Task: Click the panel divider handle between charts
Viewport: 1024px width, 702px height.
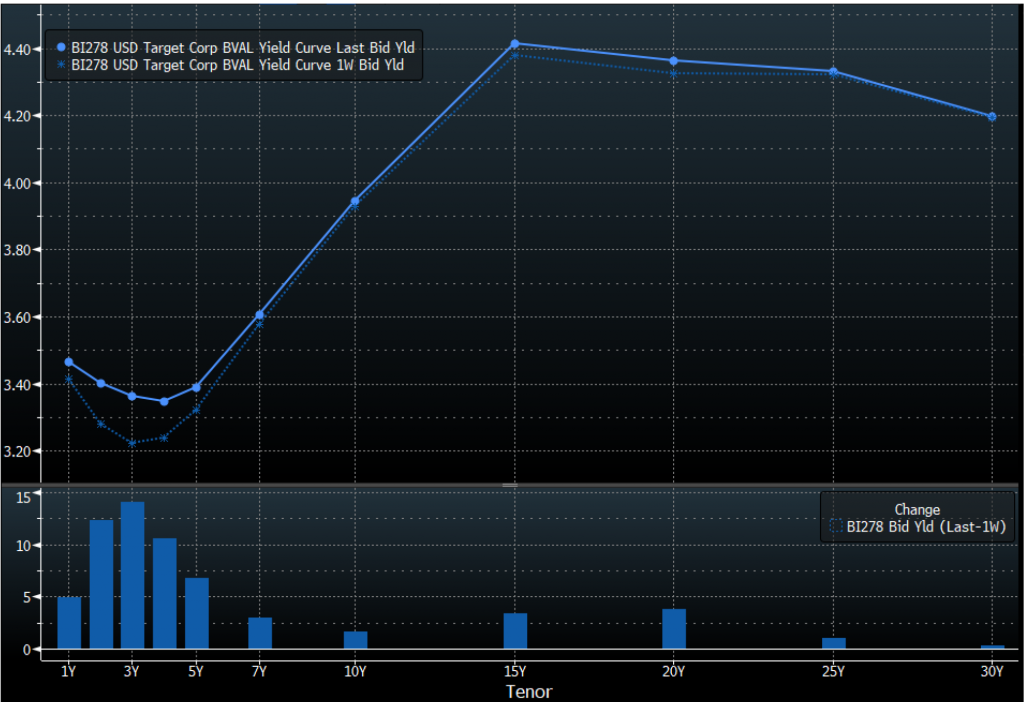Action: tap(510, 485)
